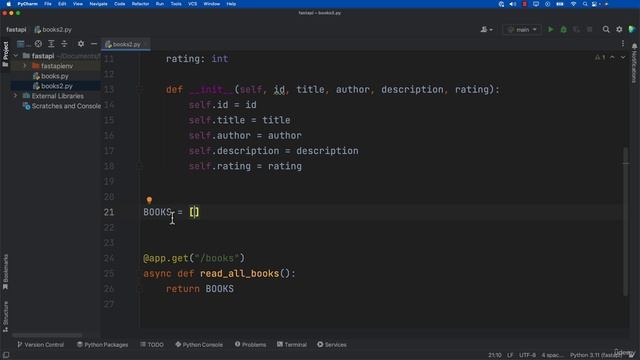Collapse the fastapi root folder

(16, 56)
